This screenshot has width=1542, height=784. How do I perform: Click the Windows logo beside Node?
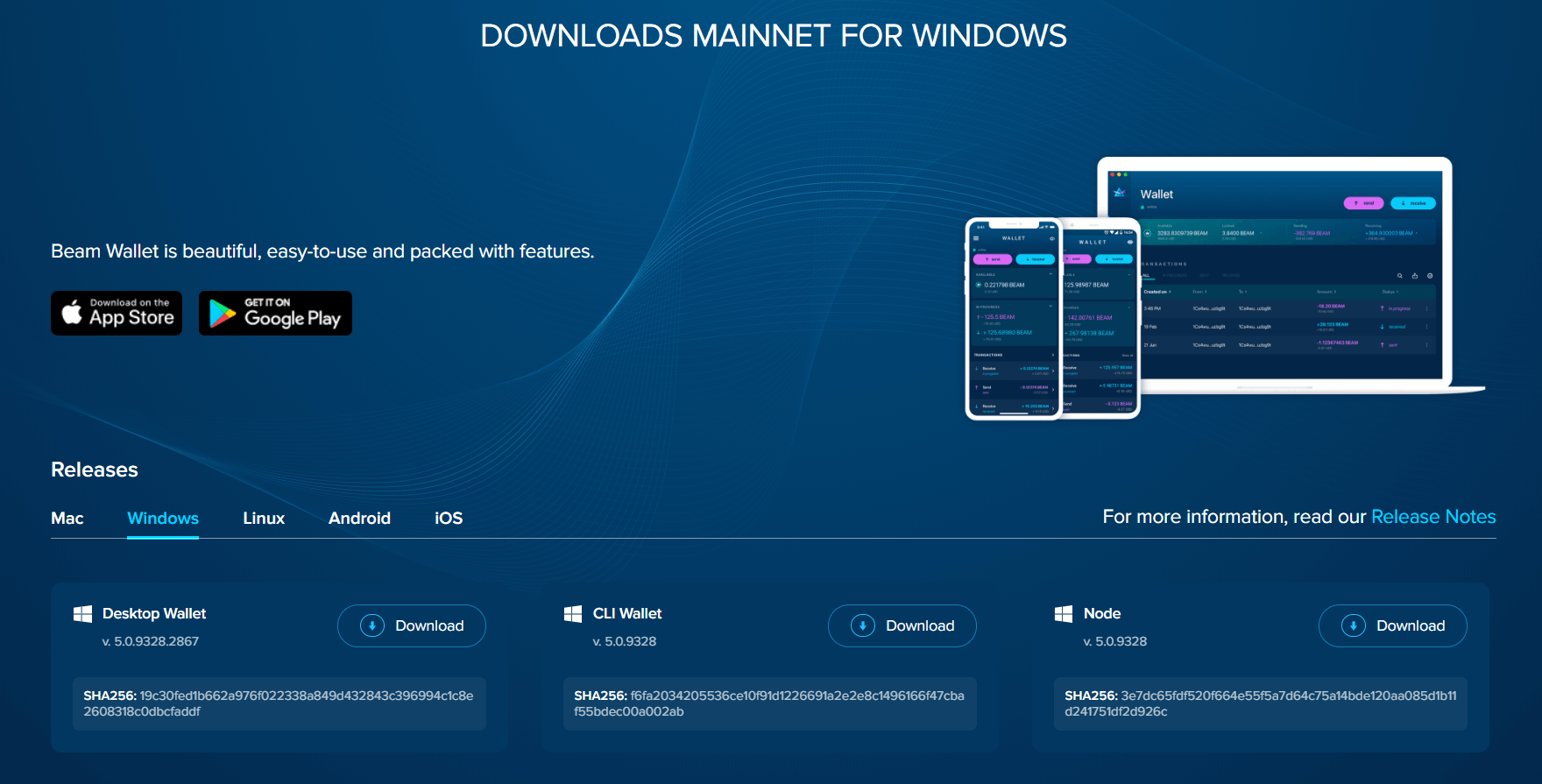1064,614
